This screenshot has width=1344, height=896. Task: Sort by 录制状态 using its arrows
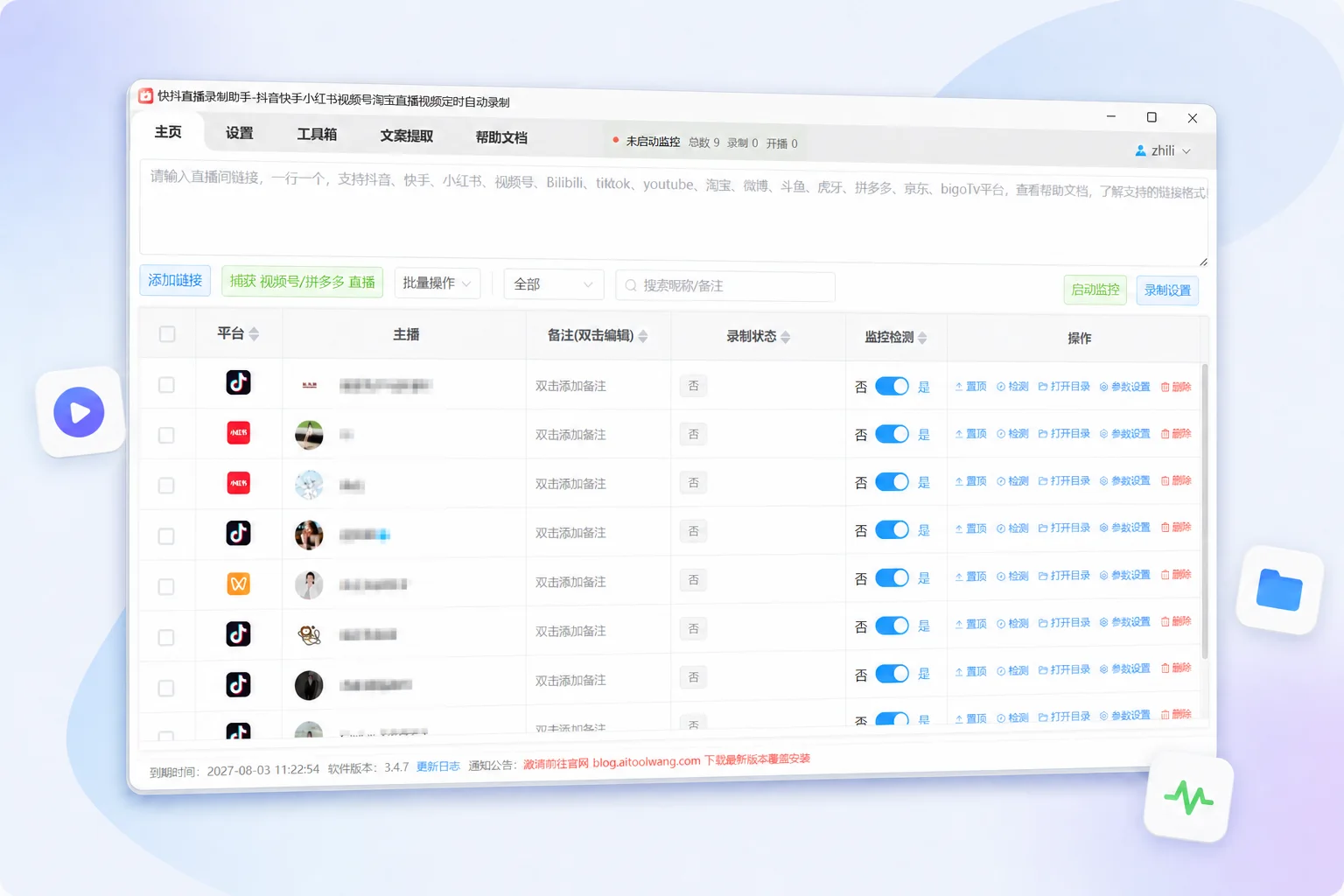[x=786, y=337]
